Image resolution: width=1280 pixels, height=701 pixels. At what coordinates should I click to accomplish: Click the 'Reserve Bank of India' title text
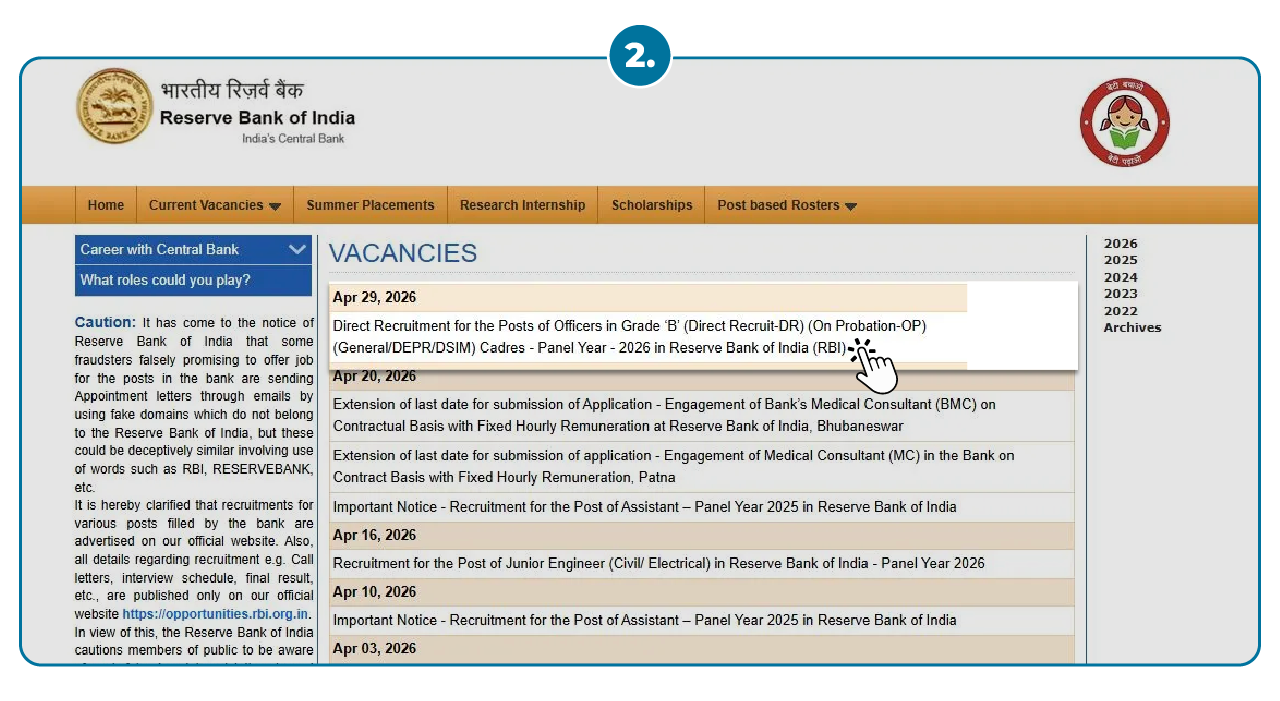257,118
